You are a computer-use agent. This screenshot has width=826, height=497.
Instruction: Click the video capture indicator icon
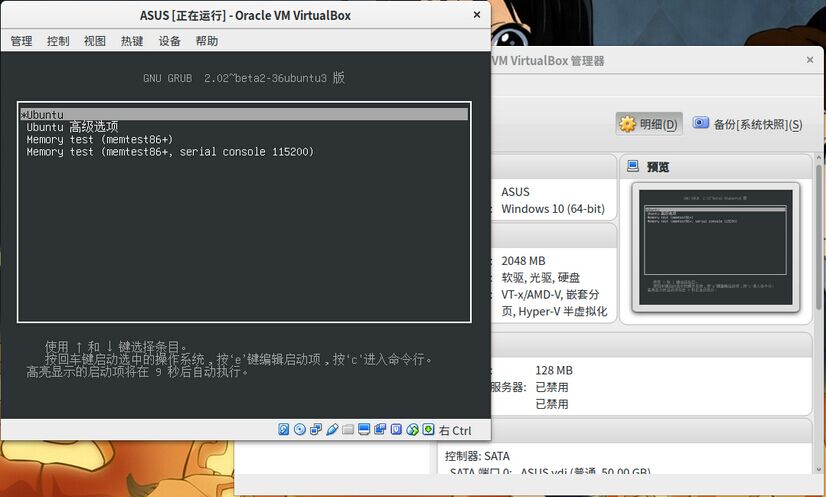[x=380, y=430]
